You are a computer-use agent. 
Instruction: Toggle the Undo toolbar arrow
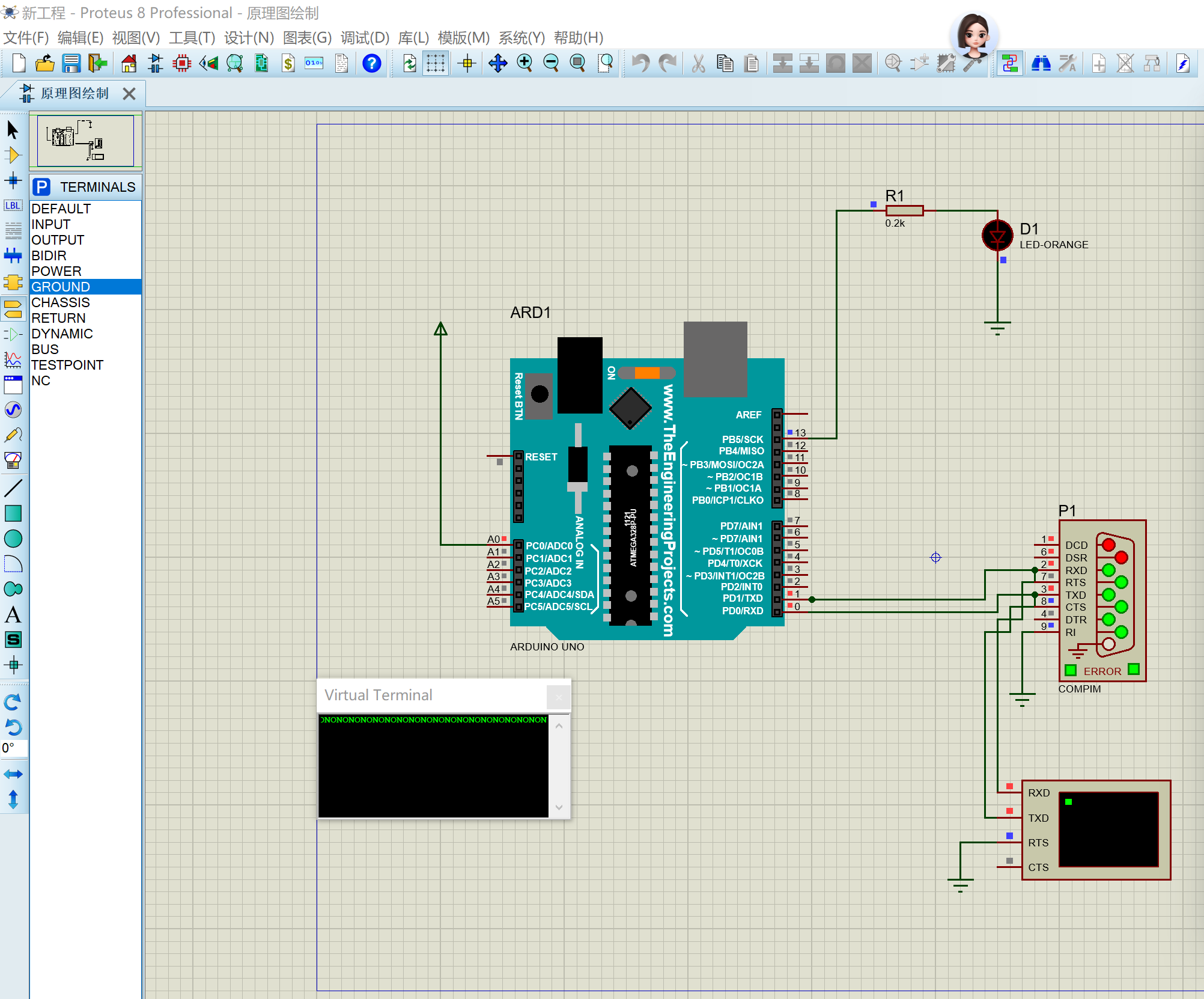tap(641, 63)
